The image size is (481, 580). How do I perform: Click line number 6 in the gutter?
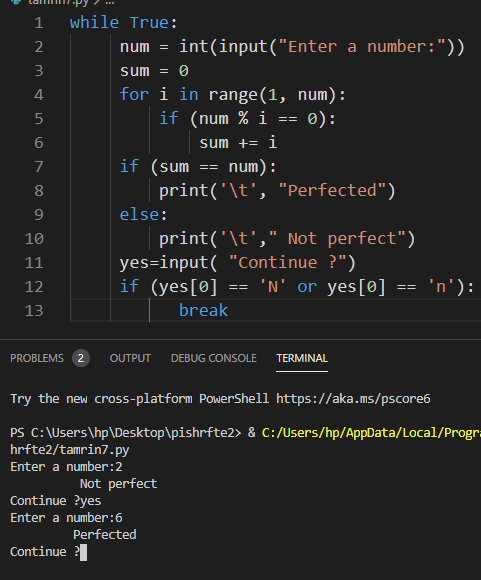pos(38,143)
